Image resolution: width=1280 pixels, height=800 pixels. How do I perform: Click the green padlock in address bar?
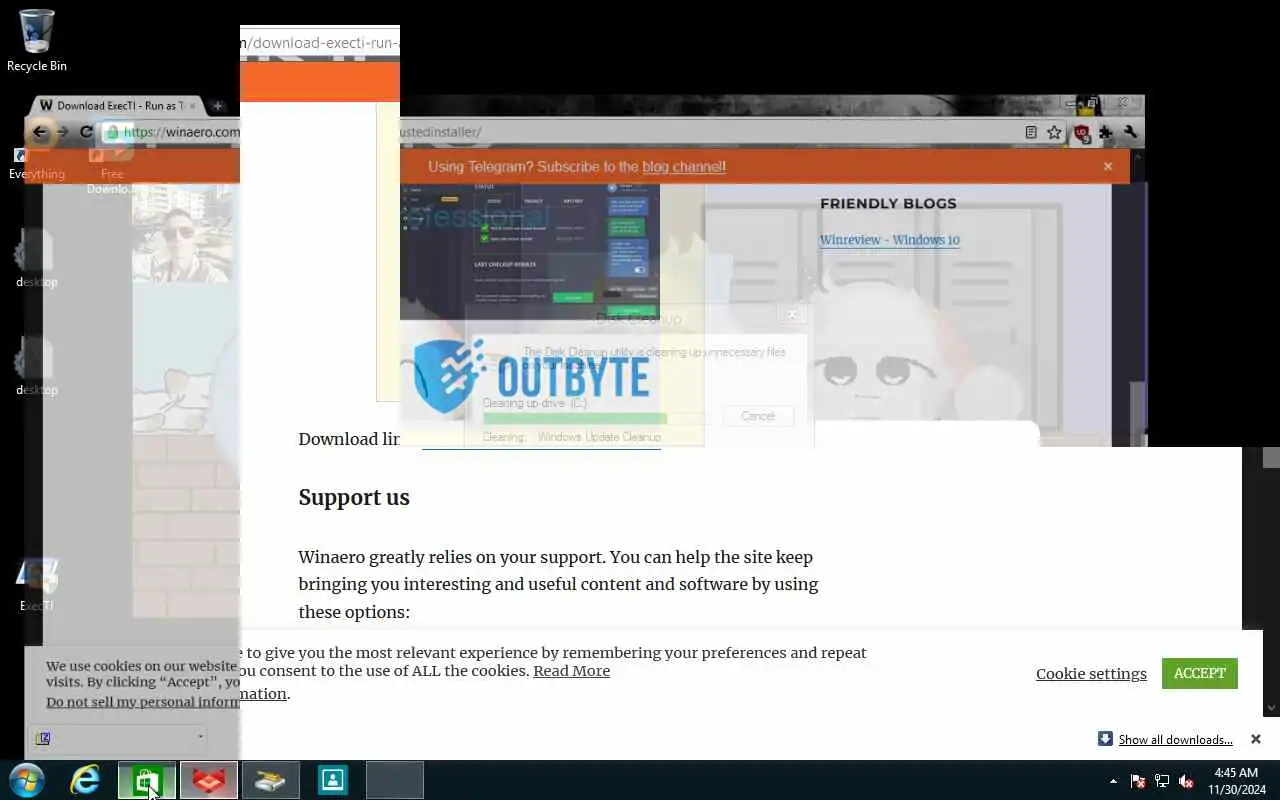click(x=113, y=132)
